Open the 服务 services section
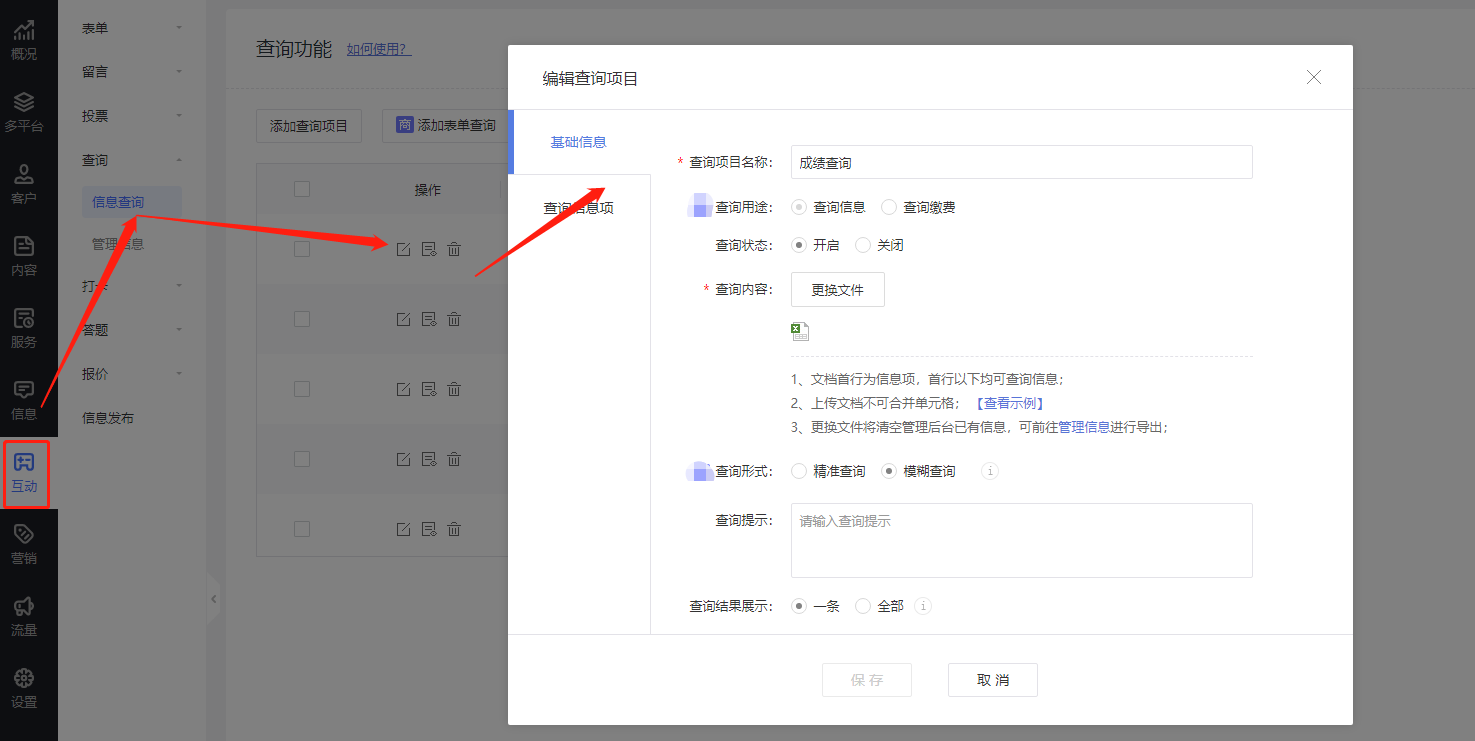Screen dimensions: 1475x741 click(x=24, y=328)
